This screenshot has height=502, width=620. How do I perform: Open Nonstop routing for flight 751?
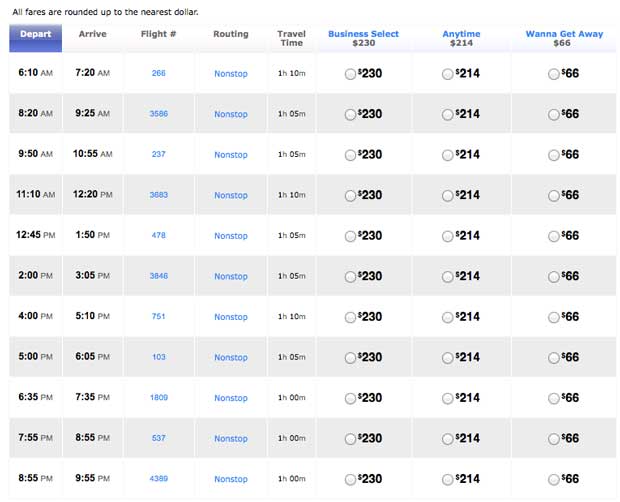tap(230, 317)
